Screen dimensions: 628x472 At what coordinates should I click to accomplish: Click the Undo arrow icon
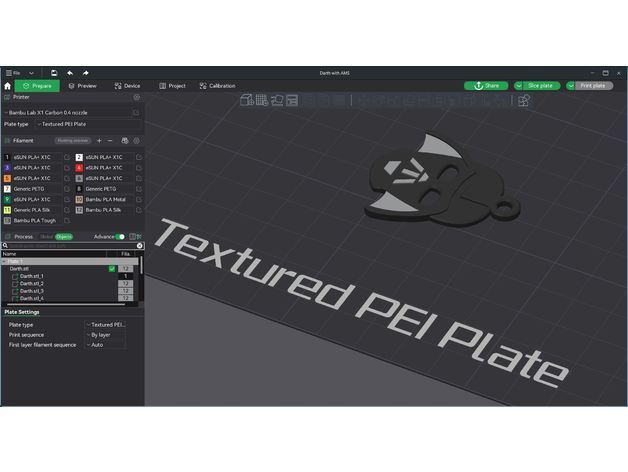click(71, 73)
